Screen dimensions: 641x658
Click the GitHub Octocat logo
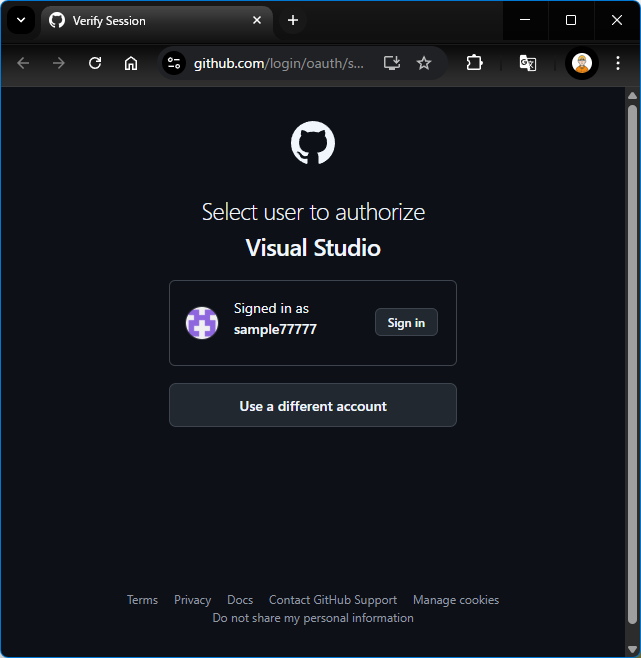[x=313, y=143]
